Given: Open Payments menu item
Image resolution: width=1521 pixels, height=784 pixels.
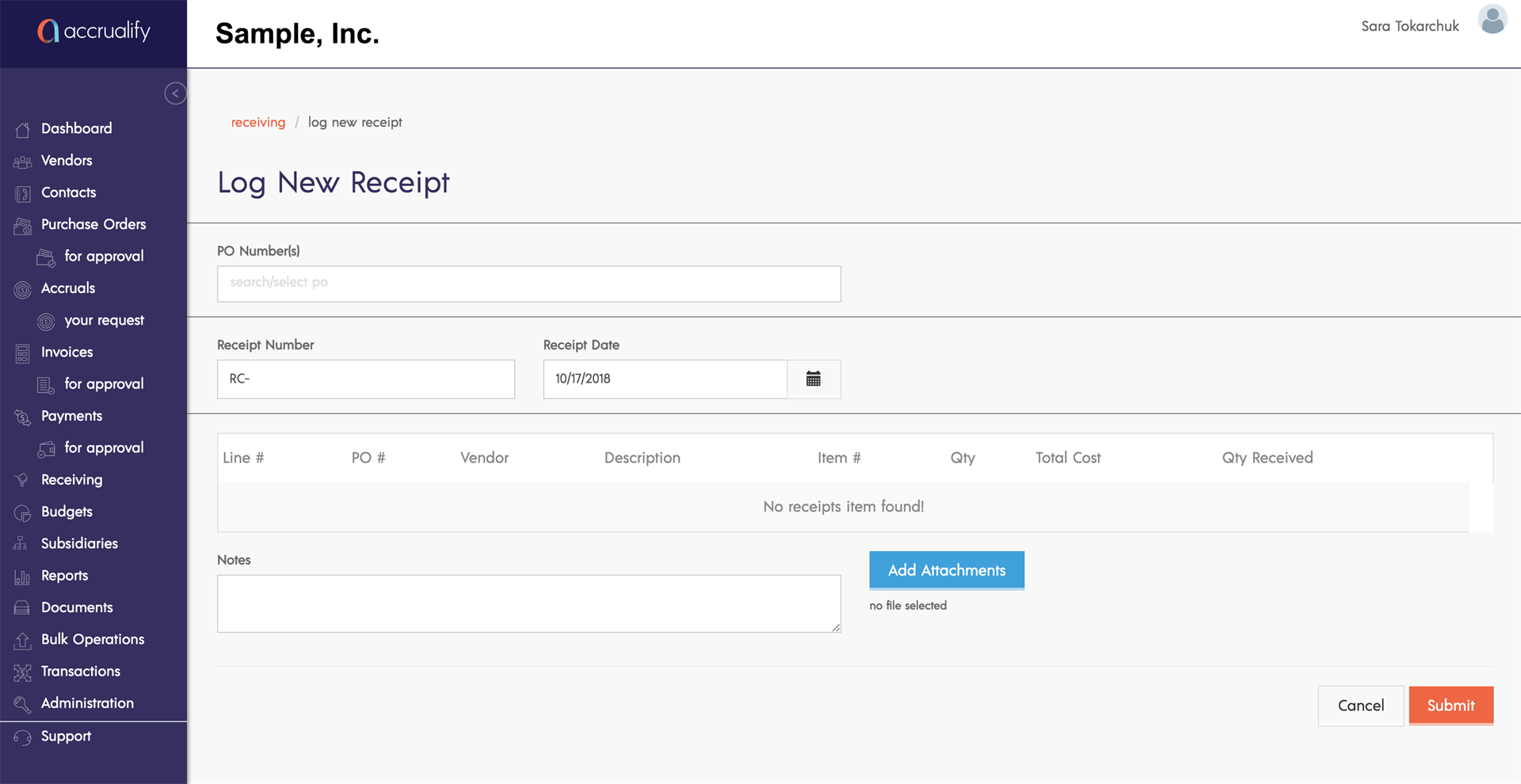Looking at the screenshot, I should click(72, 416).
